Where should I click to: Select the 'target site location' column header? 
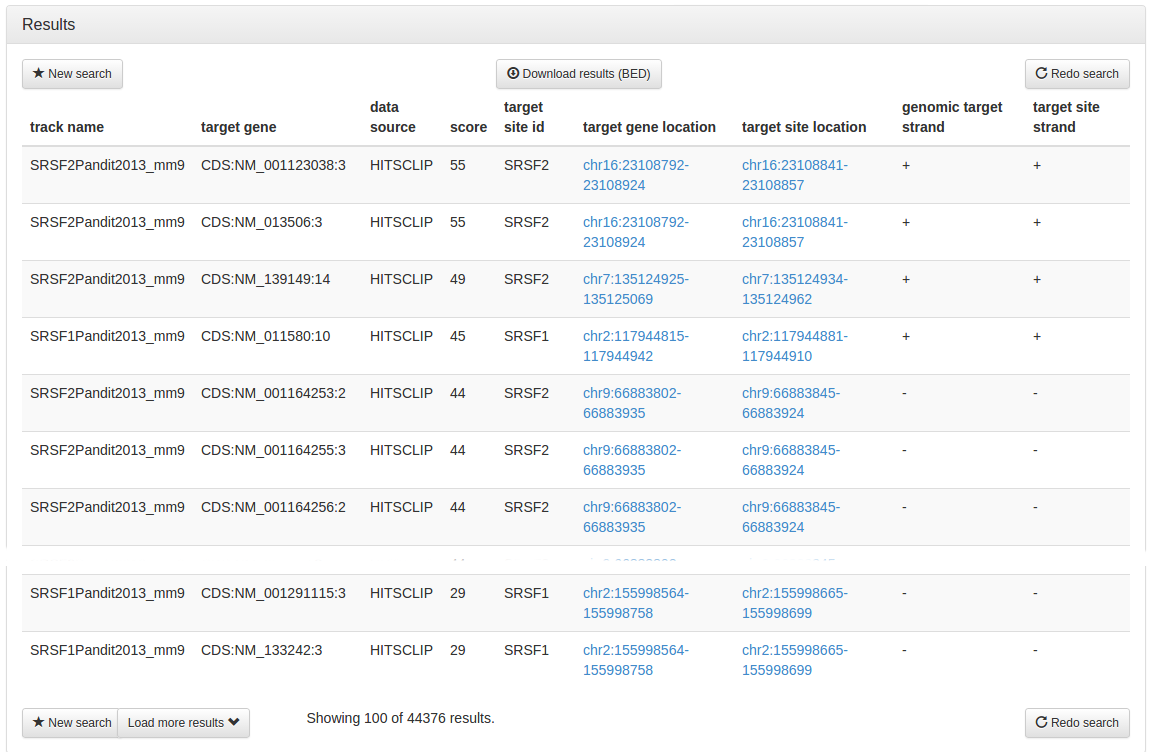[x=804, y=127]
